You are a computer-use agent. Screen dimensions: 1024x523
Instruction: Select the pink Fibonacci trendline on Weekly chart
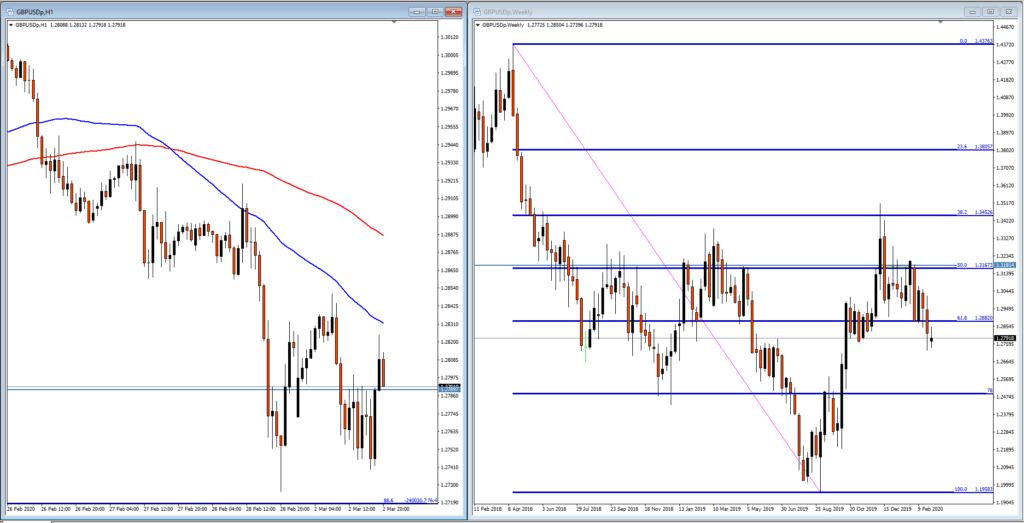[666, 268]
